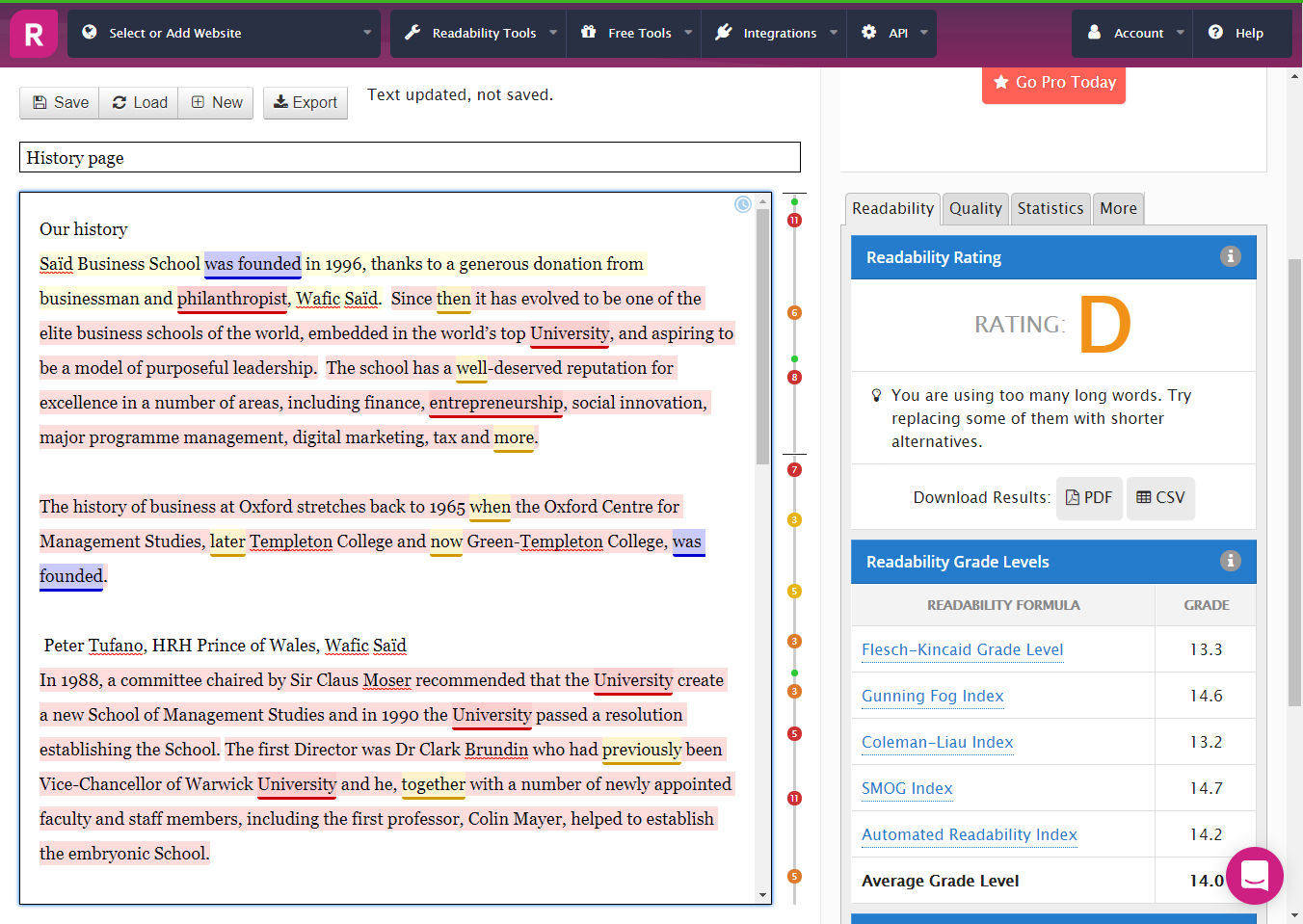This screenshot has width=1303, height=924.
Task: Open the Gunning Fog Index link
Action: (x=932, y=696)
